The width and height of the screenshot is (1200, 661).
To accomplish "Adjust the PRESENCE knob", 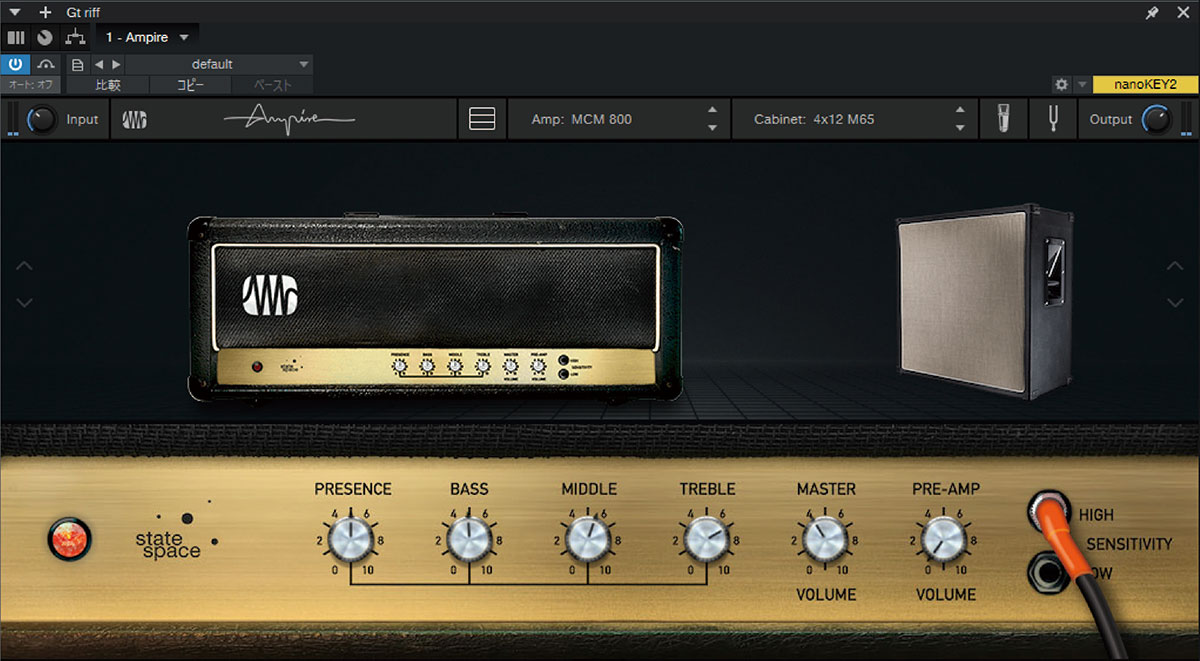I will [350, 540].
